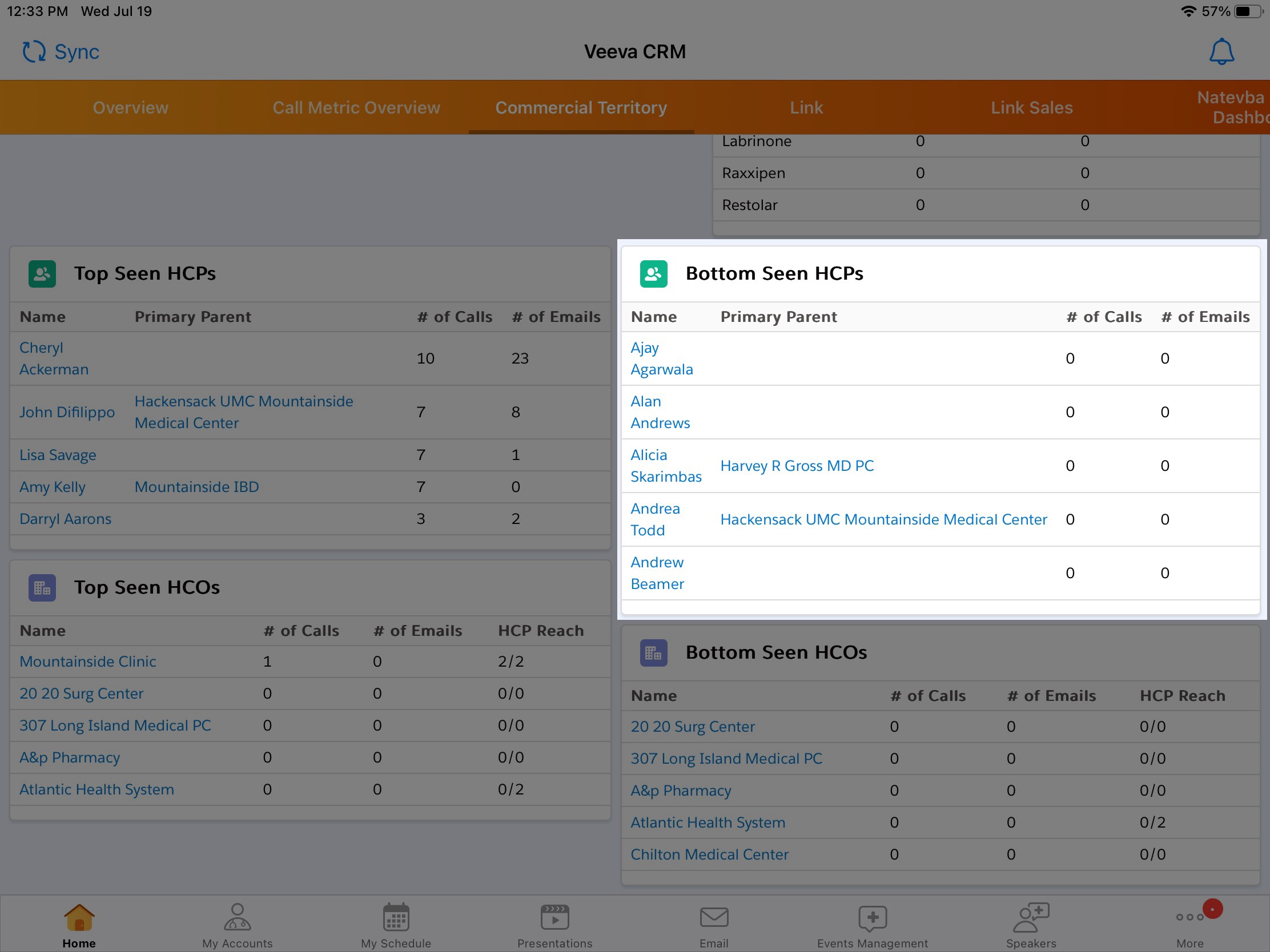Viewport: 1270px width, 952px height.
Task: Open Amy Kelly's record
Action: 52,487
